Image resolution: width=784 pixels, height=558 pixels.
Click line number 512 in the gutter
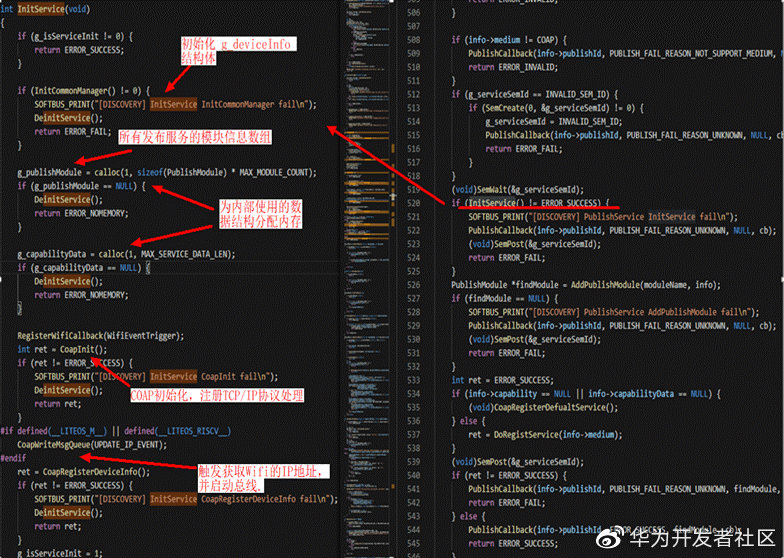414,94
